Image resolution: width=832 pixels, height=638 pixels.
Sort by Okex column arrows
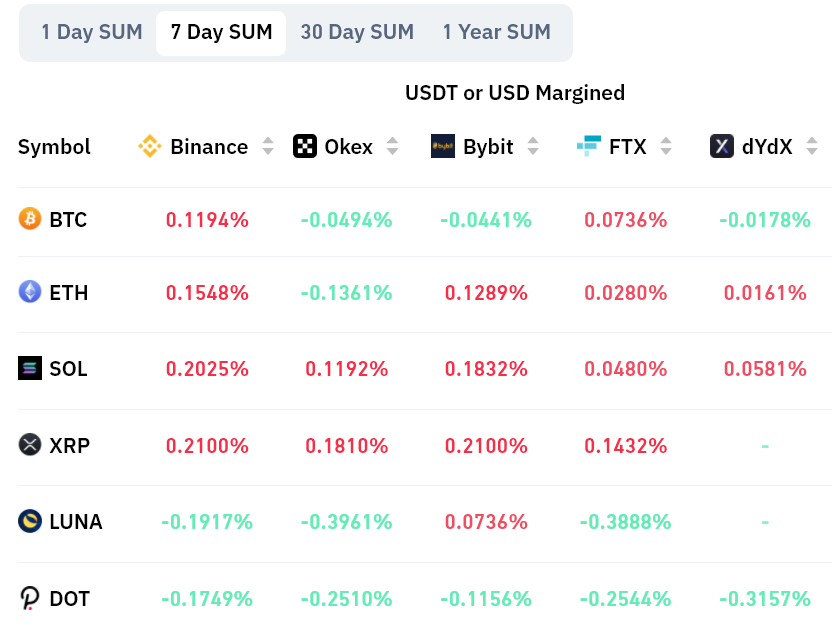393,147
